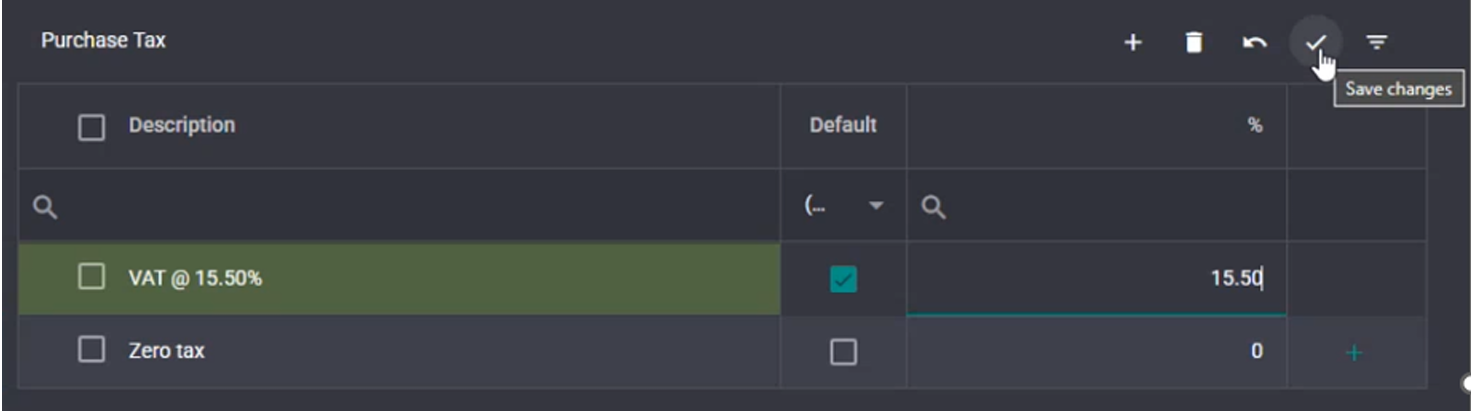Open the filter lines icon
The image size is (1471, 412).
pyautogui.click(x=1377, y=42)
